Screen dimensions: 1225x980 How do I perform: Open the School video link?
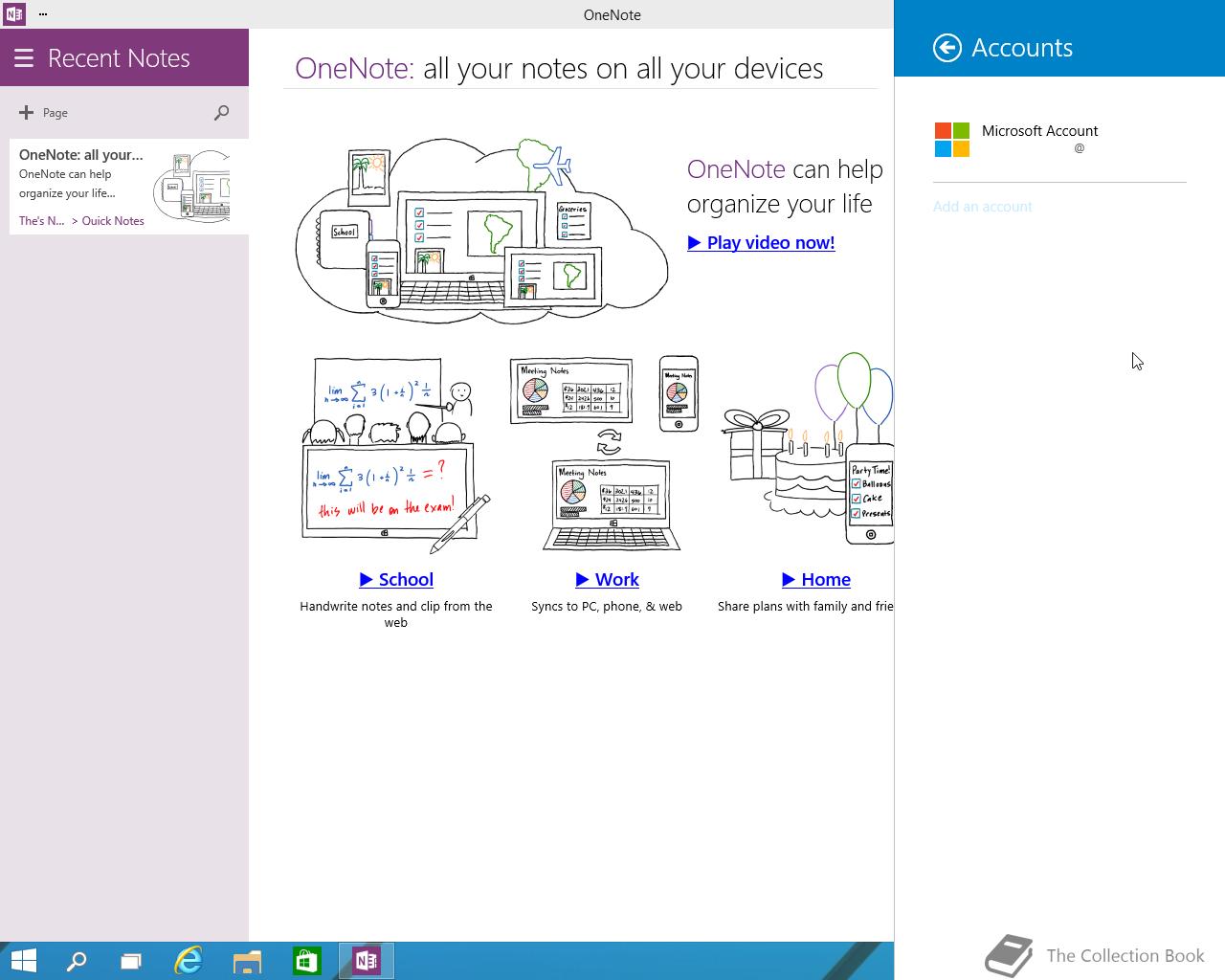tap(396, 580)
